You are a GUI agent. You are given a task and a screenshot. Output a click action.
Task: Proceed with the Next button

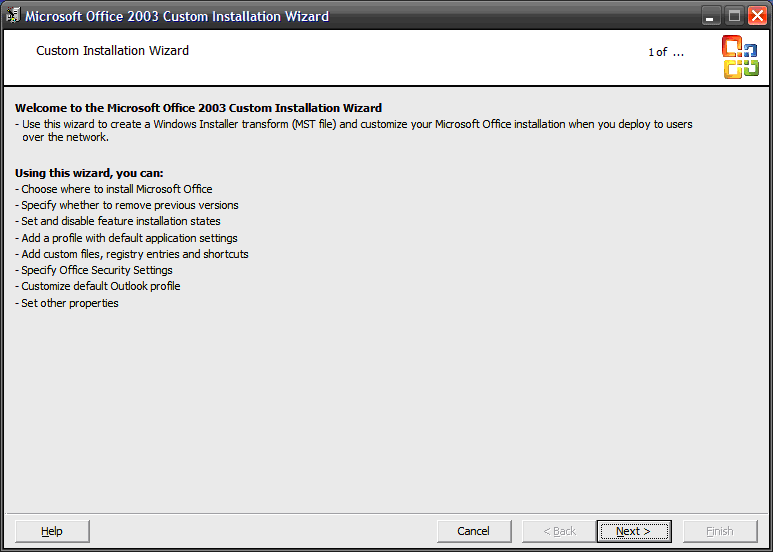pos(633,531)
